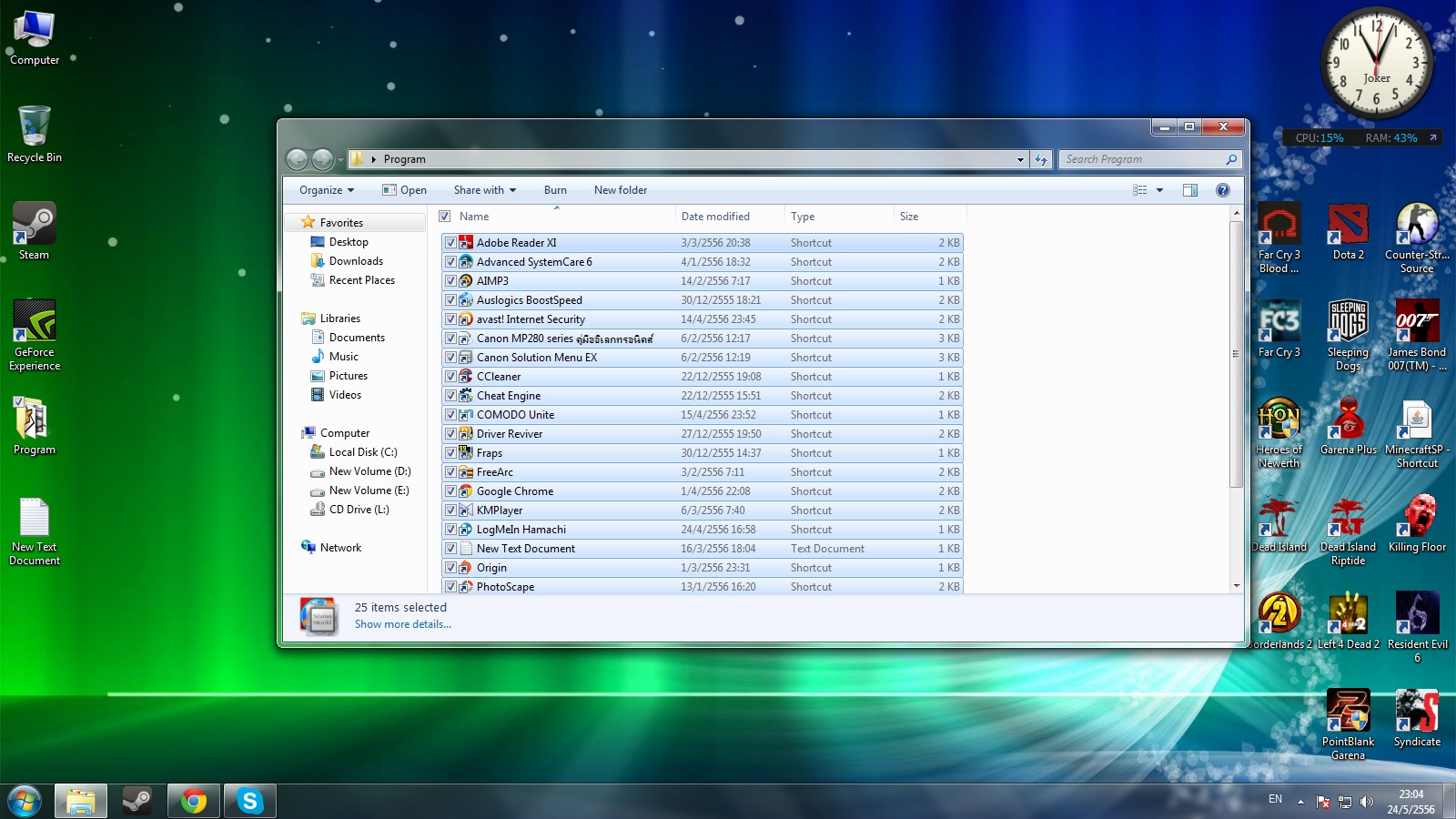Select Garena Plus desktop icon

tap(1348, 426)
